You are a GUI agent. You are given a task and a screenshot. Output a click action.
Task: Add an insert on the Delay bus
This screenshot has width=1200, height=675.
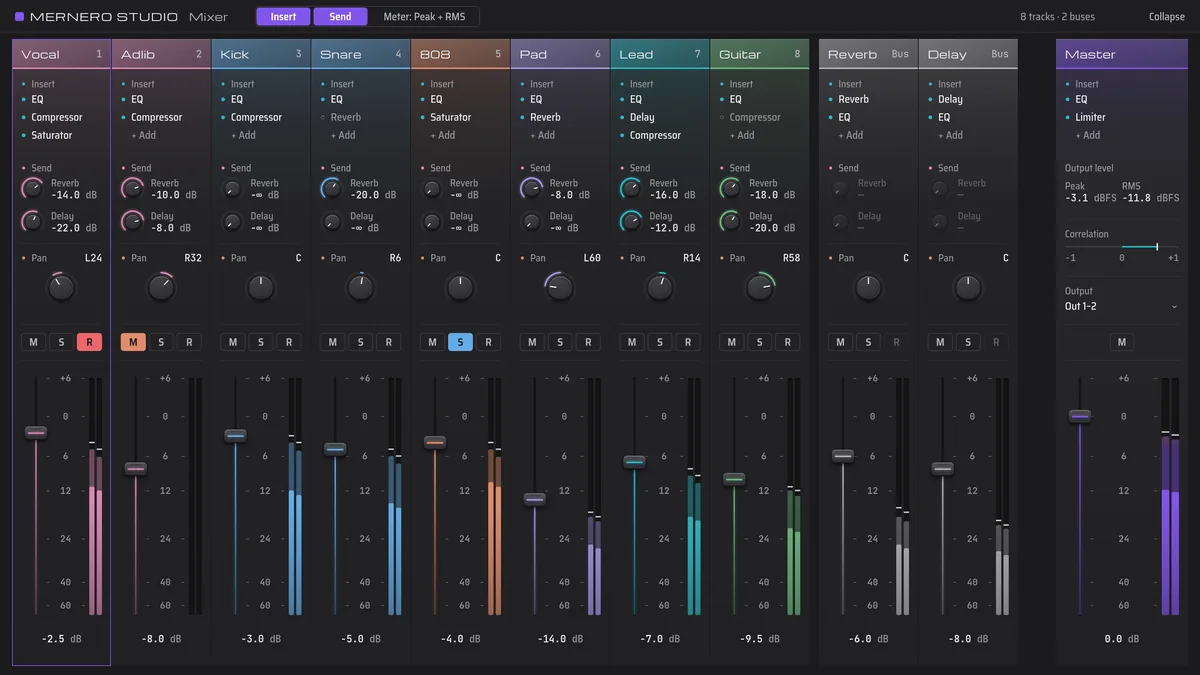(x=950, y=135)
